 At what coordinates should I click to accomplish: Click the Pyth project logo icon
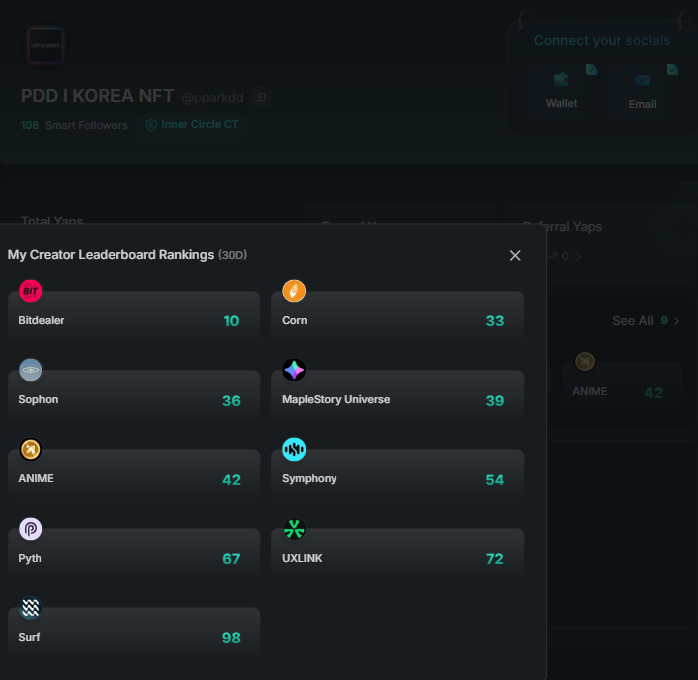click(30, 529)
